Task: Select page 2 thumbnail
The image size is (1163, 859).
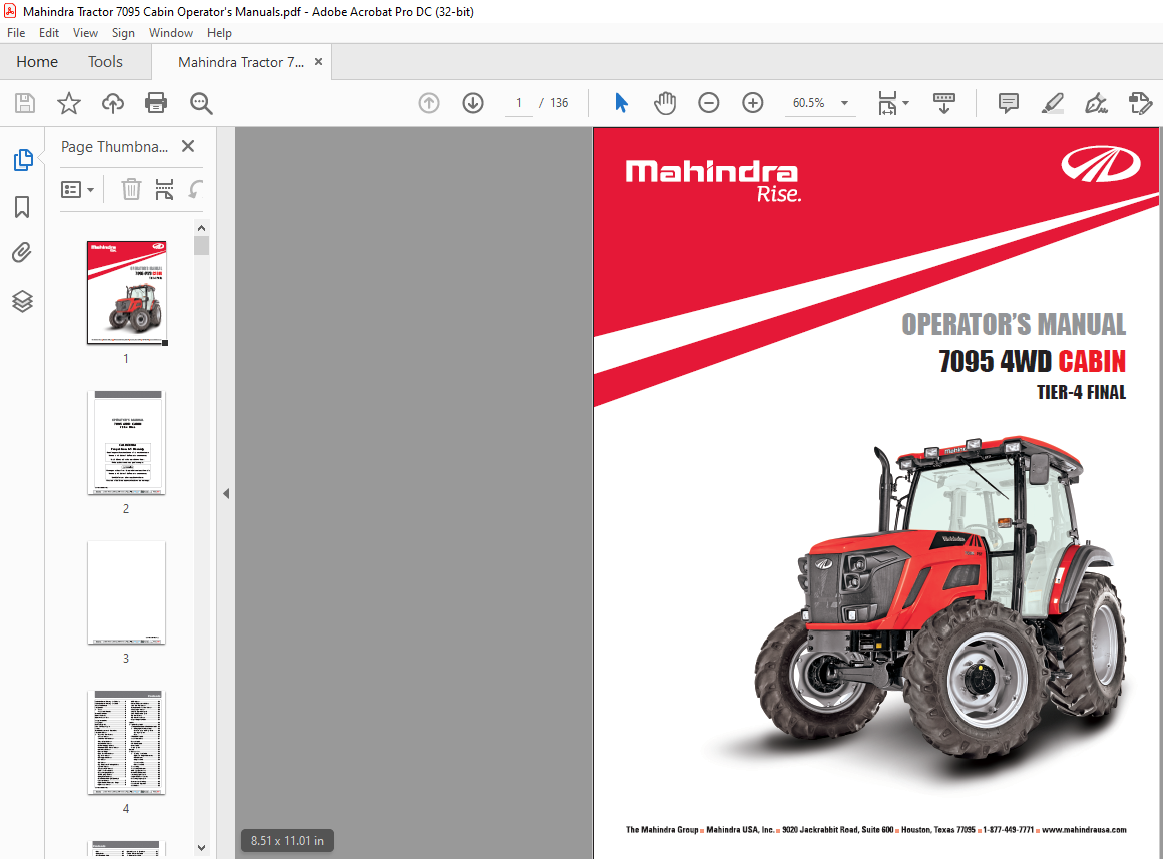Action: click(126, 442)
